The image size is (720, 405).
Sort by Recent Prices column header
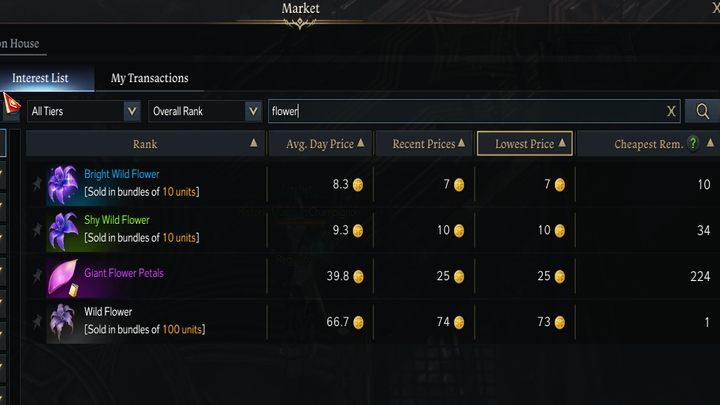click(424, 144)
